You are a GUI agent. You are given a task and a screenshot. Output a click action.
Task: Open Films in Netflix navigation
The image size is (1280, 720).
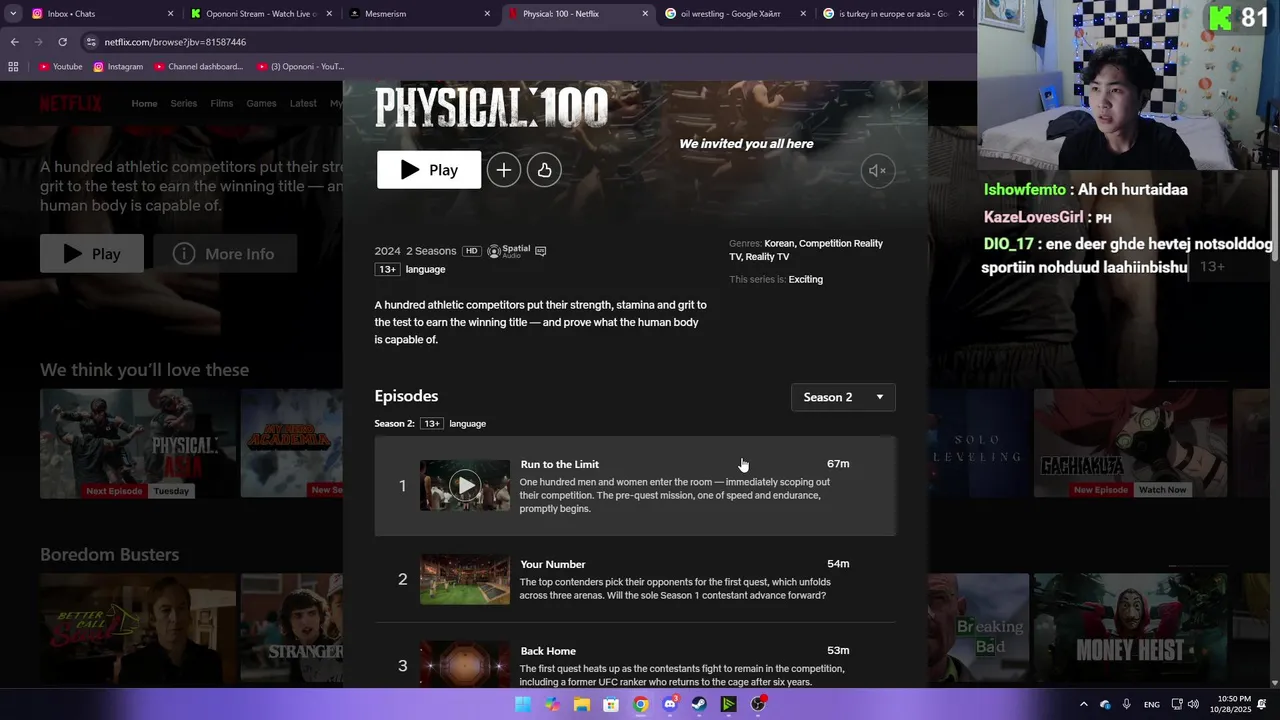pos(222,103)
